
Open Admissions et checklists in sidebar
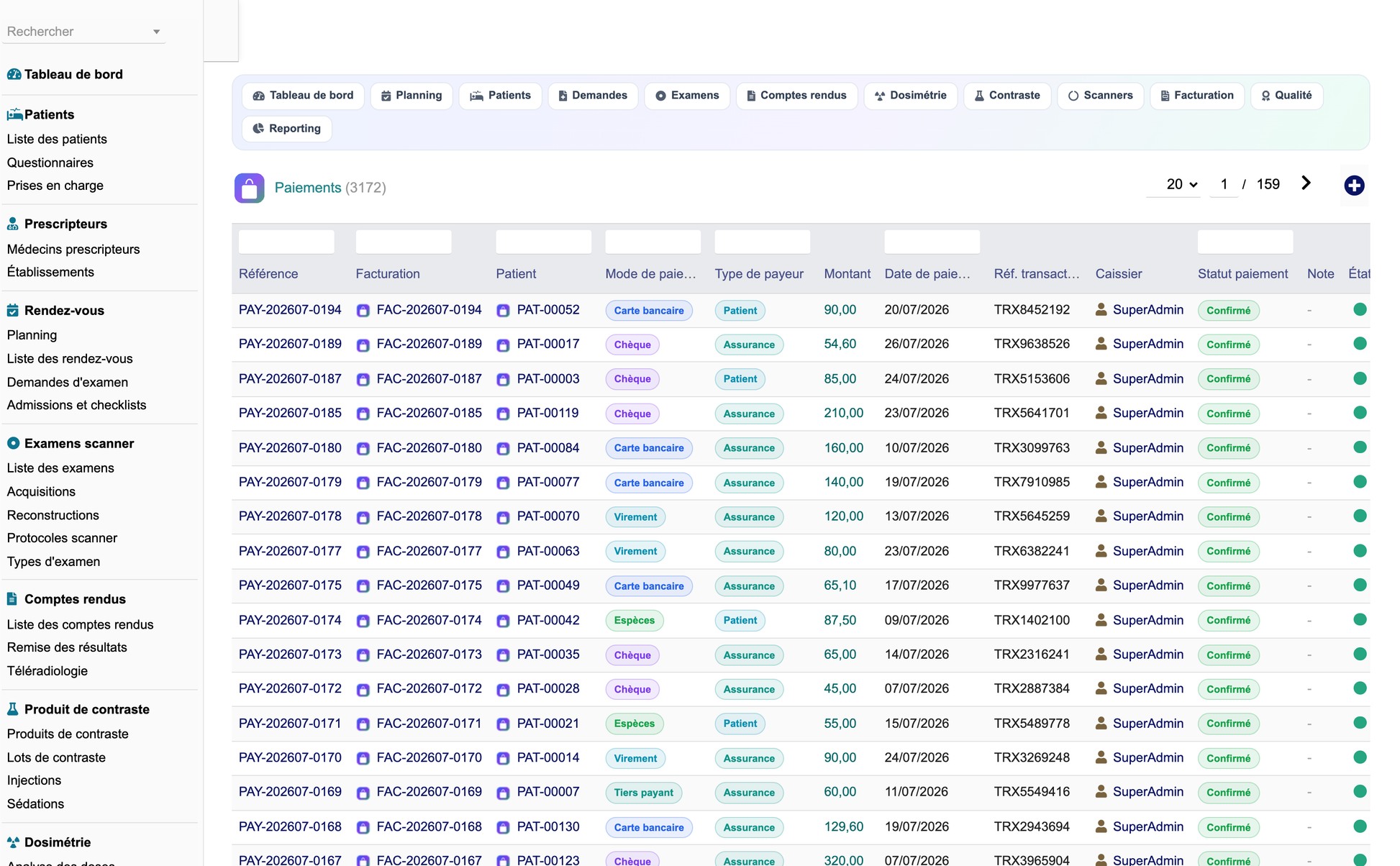pyautogui.click(x=76, y=406)
